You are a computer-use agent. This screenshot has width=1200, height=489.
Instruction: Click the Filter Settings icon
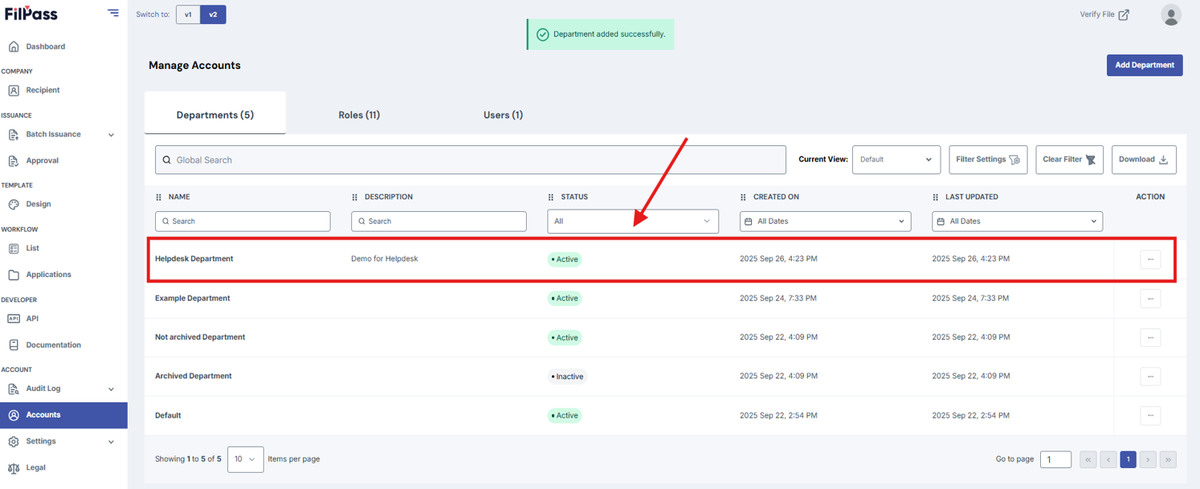coord(1015,160)
